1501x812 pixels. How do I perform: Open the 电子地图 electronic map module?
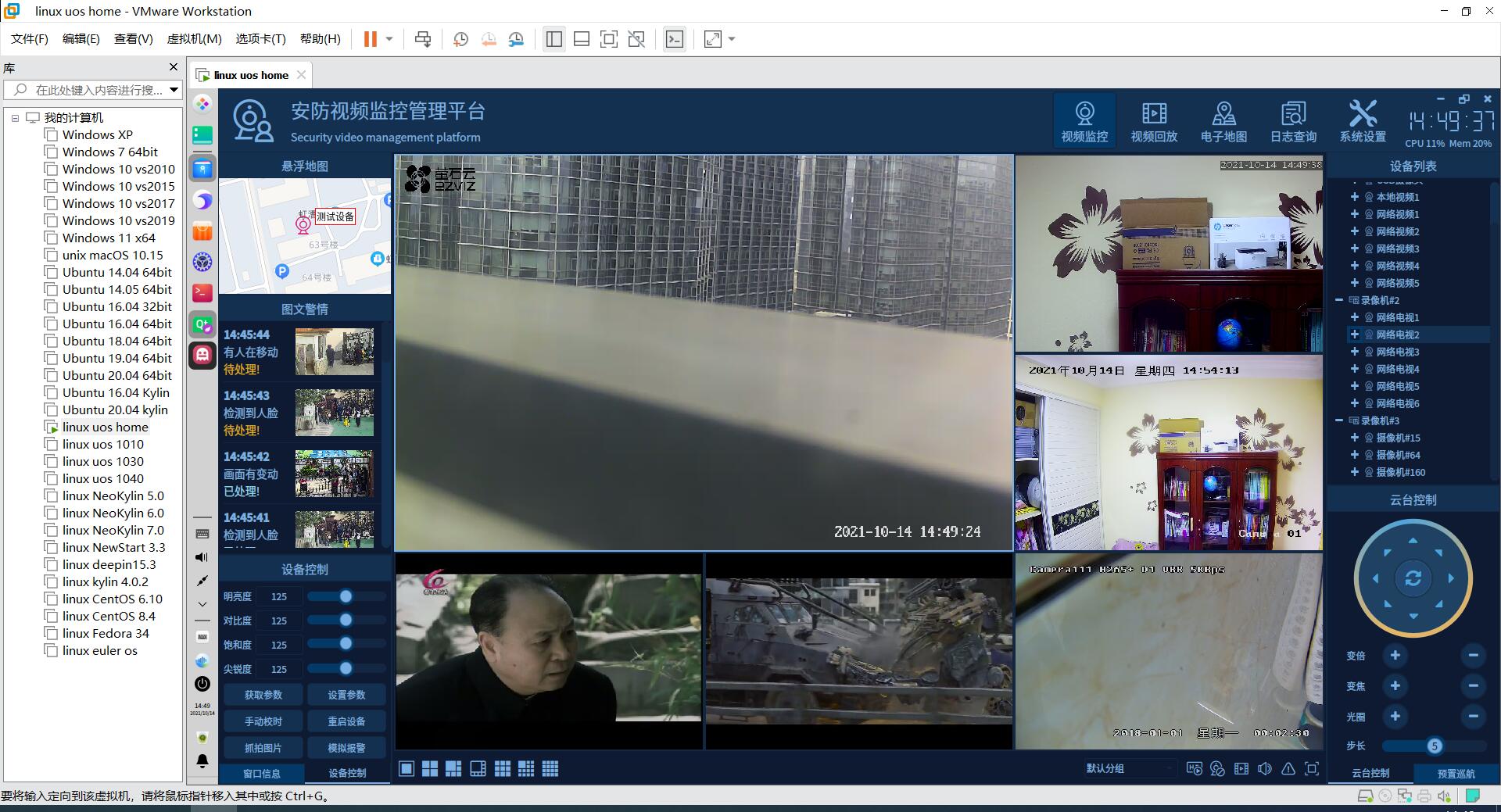point(1223,121)
